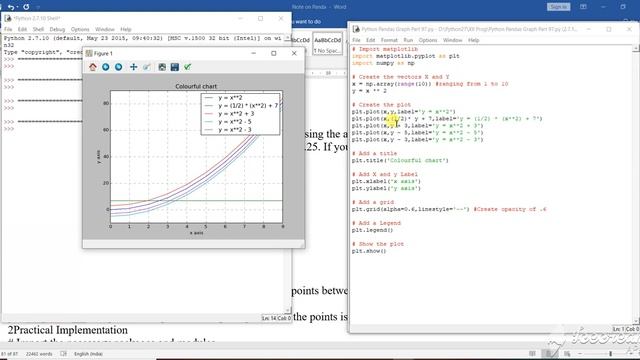Screen dimensions: 640x360
Task: Click 'Ln: 14 Col: 0' in the Shell status bar
Action: [x=276, y=318]
